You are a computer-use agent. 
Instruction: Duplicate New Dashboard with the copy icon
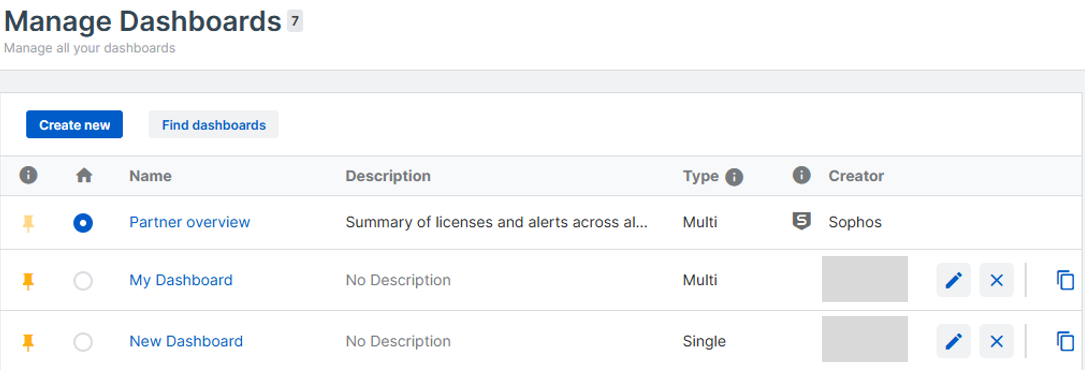[x=1066, y=341]
